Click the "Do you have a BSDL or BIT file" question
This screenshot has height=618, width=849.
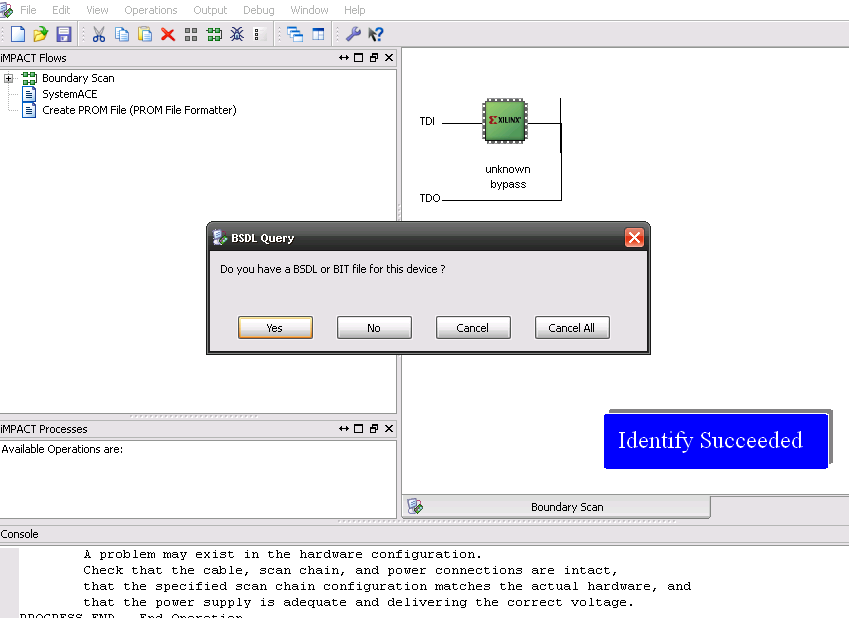pyautogui.click(x=332, y=269)
